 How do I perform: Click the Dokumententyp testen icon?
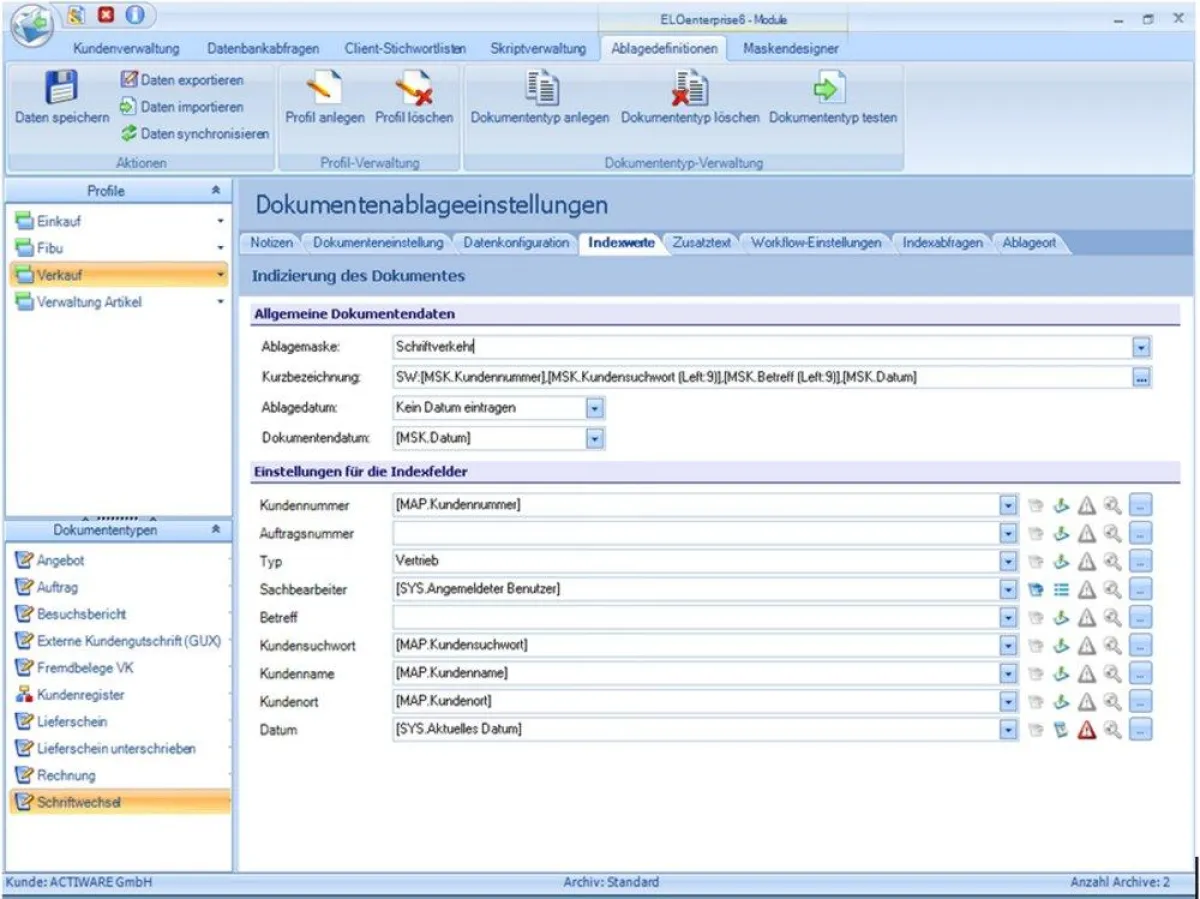(832, 88)
